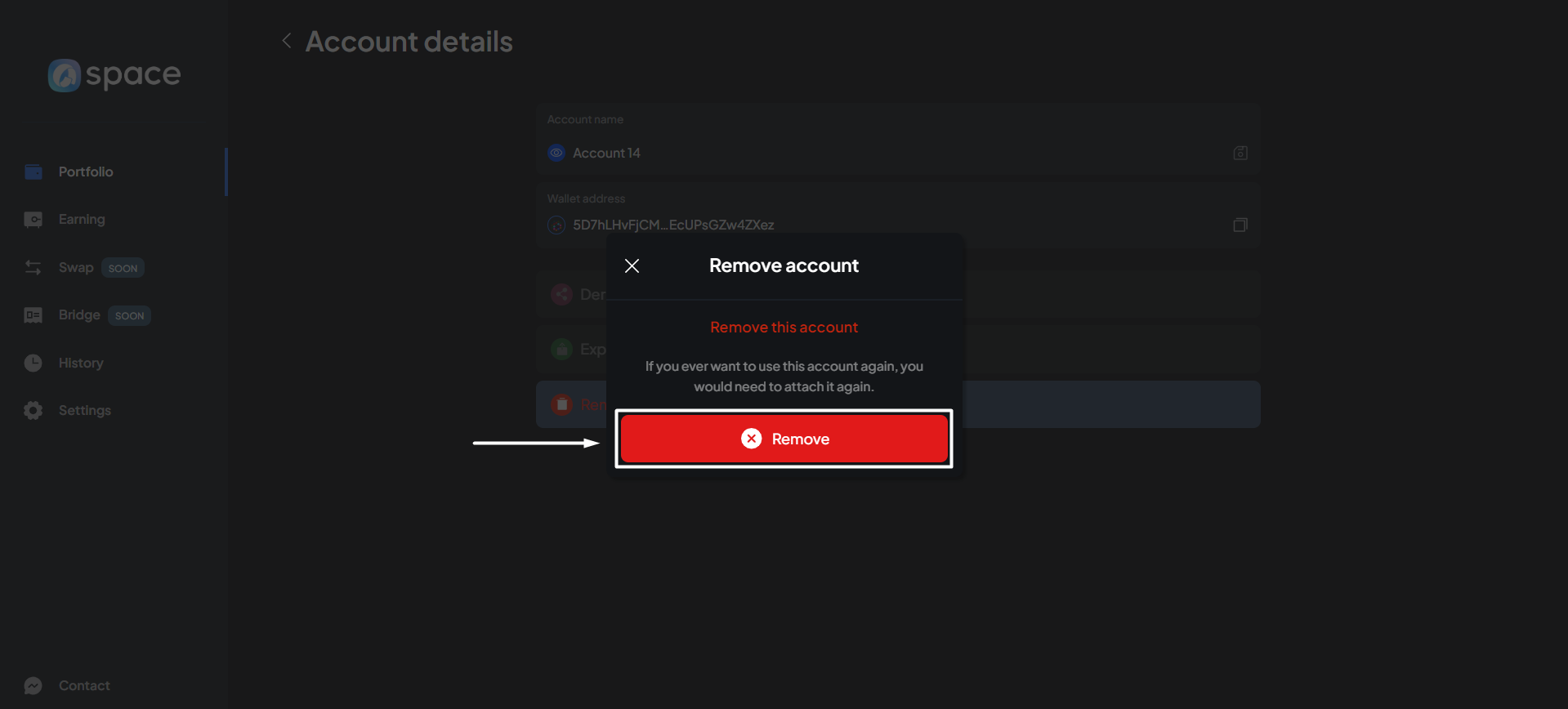The width and height of the screenshot is (1568, 709).
Task: Copy the wallet address with the copy icon
Action: pyautogui.click(x=1240, y=225)
